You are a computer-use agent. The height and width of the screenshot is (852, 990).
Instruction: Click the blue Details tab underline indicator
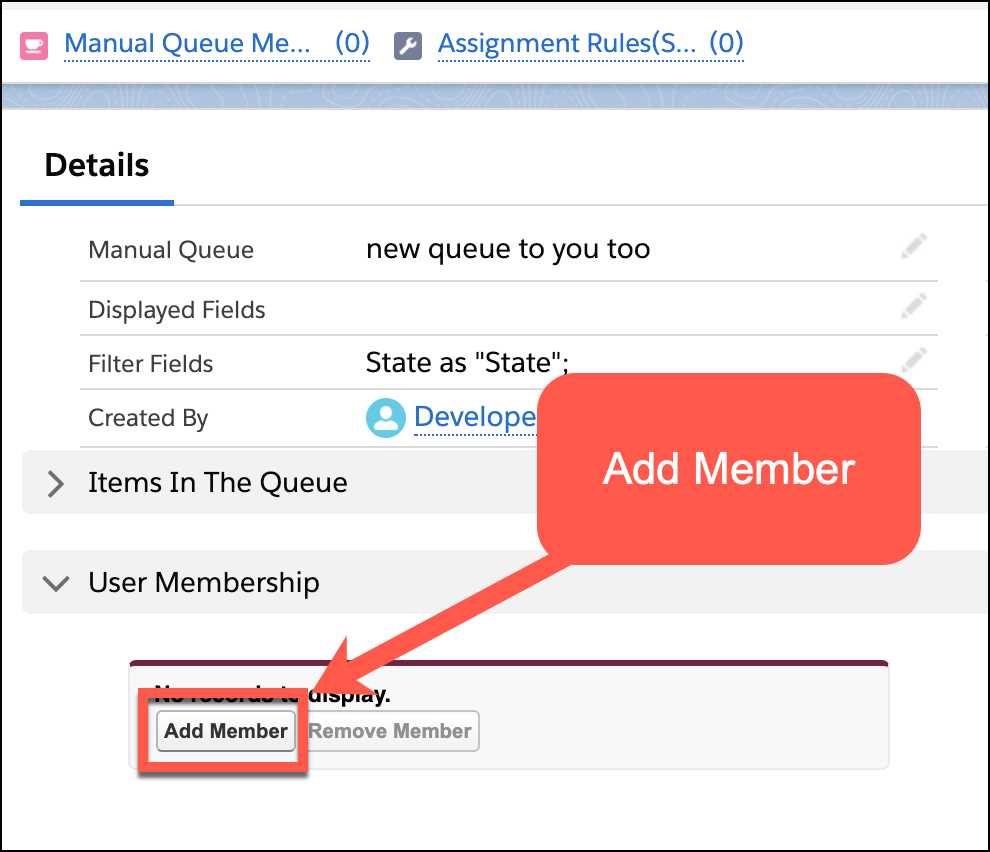coord(96,202)
